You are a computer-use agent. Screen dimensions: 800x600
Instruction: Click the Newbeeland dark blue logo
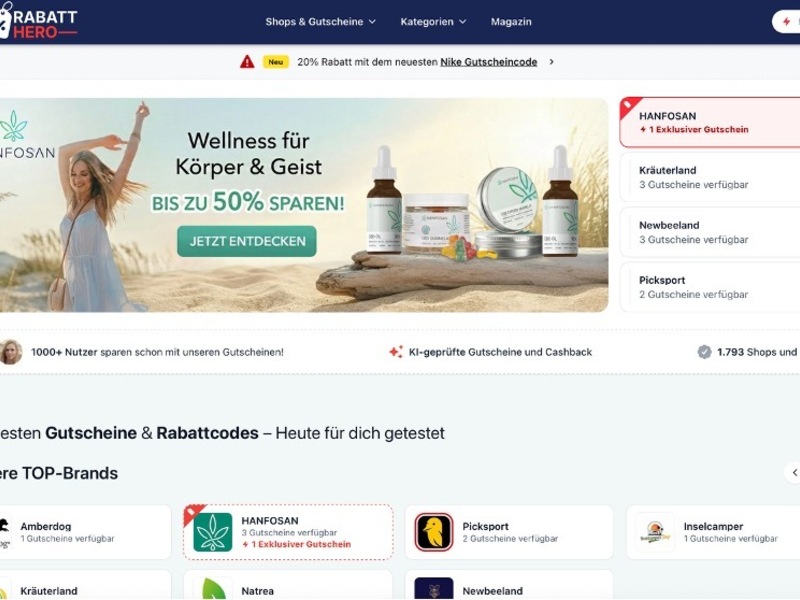coord(434,589)
